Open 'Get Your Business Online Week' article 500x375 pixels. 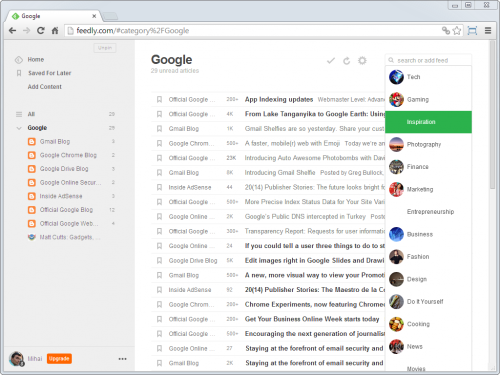pos(312,319)
